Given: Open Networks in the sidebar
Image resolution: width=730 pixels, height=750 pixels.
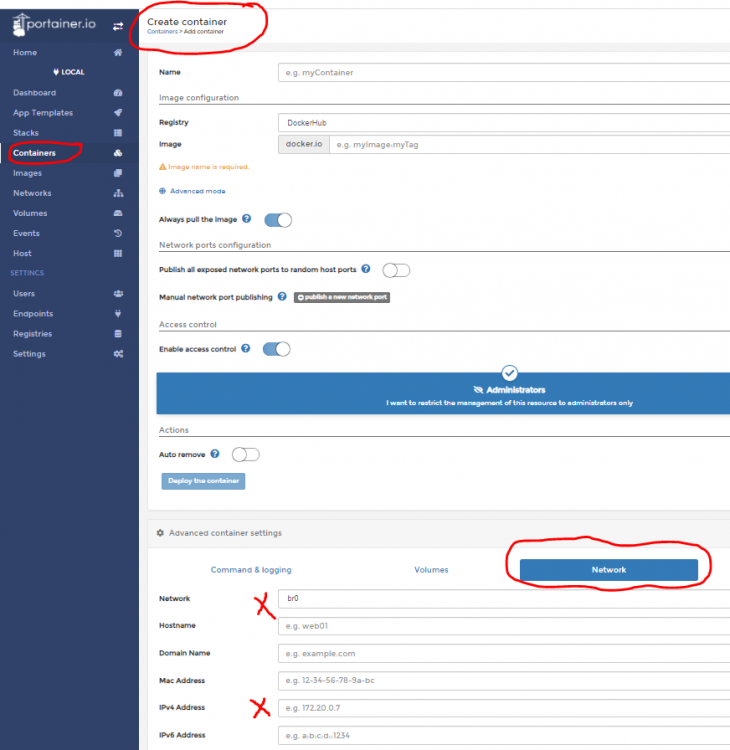Looking at the screenshot, I should [x=32, y=193].
